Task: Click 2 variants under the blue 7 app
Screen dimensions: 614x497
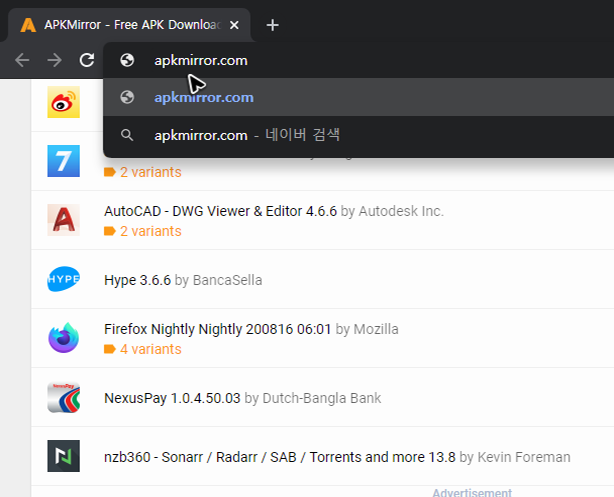Action: click(151, 172)
